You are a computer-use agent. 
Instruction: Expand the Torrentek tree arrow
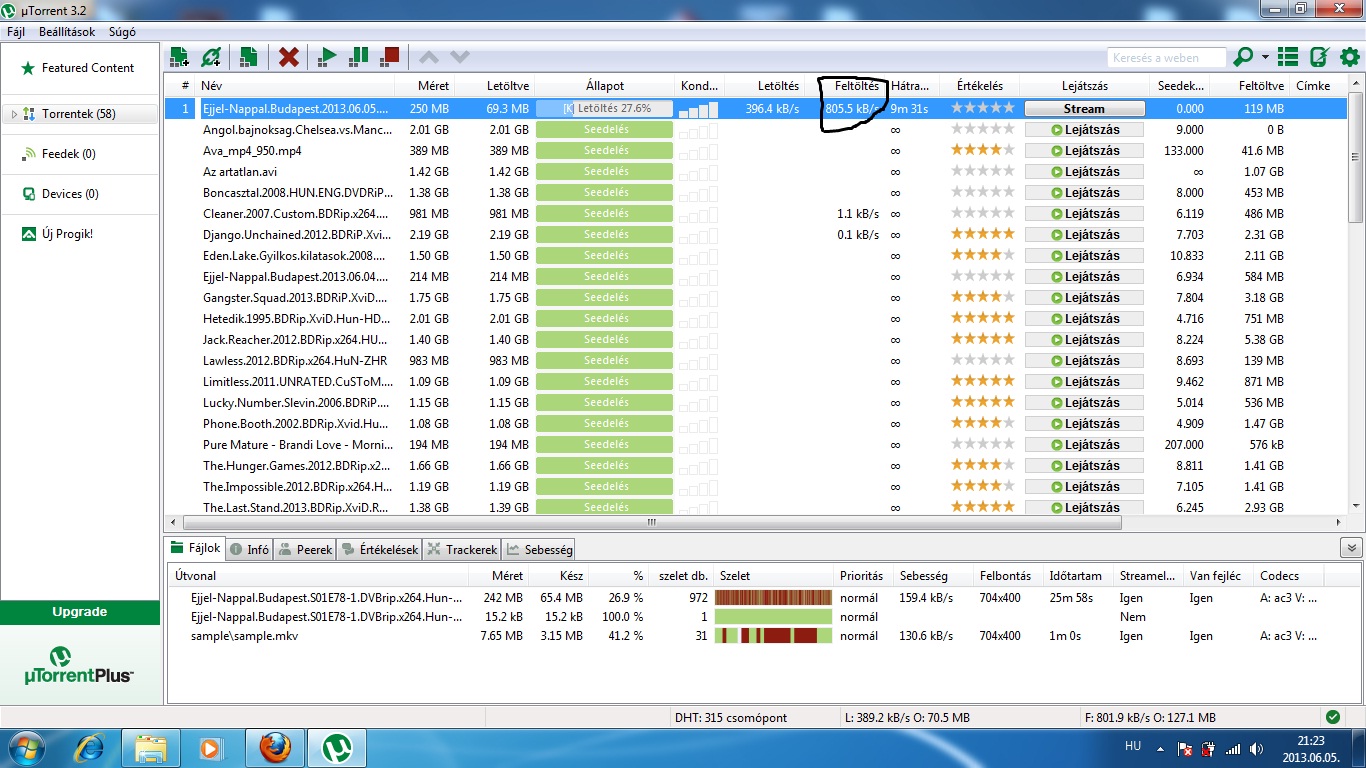[14, 114]
